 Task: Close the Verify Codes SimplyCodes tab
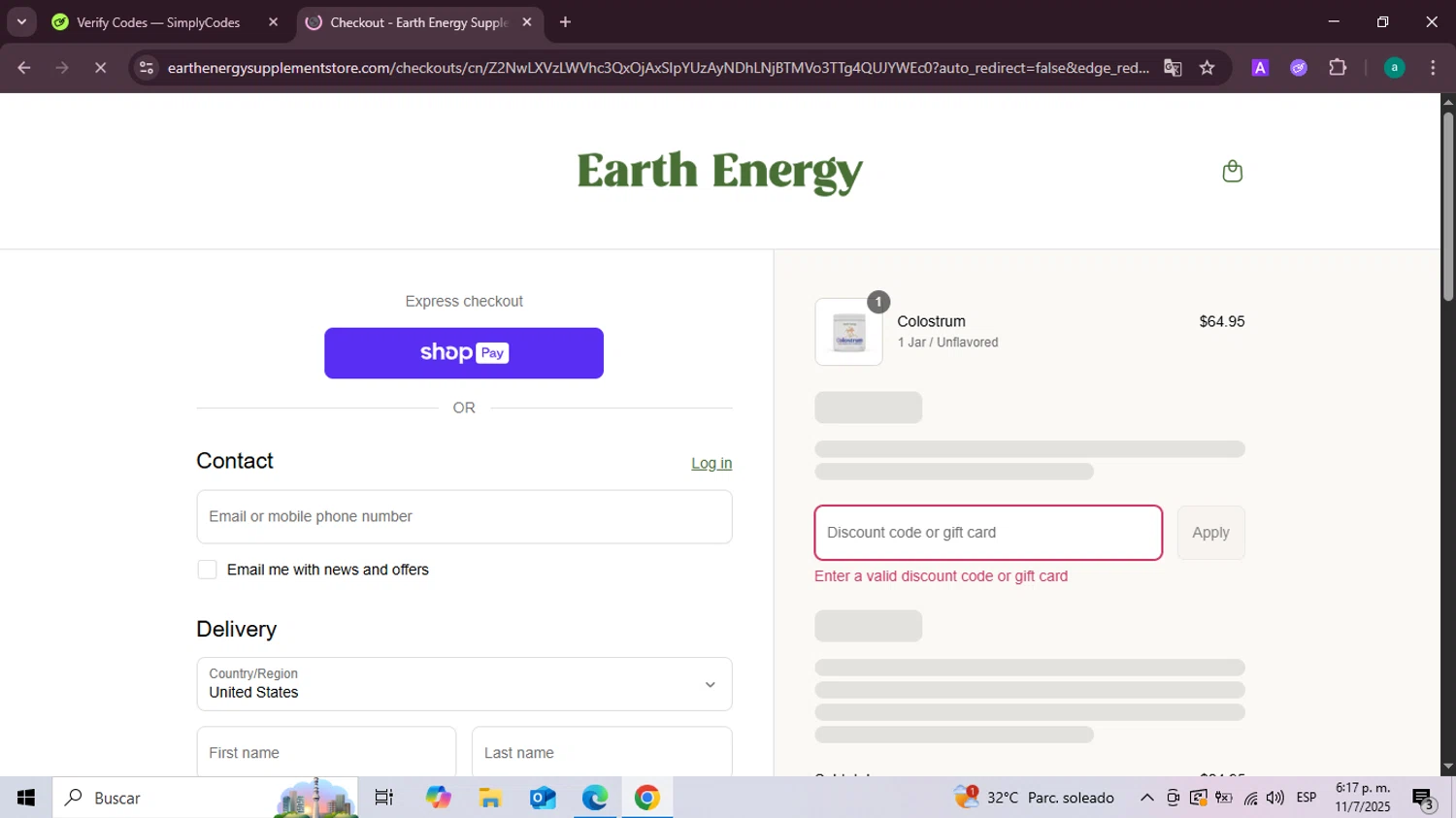[273, 22]
